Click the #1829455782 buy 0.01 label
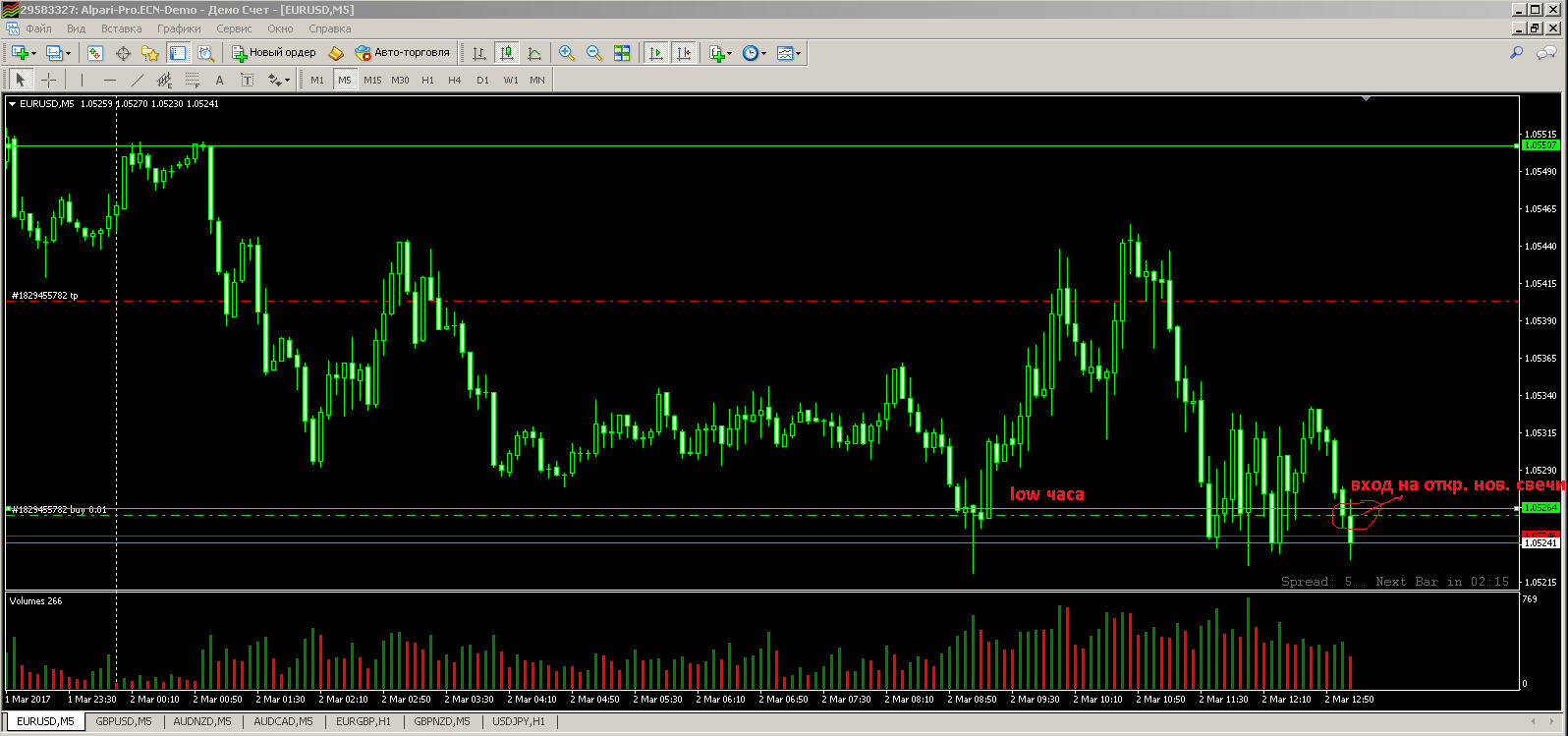This screenshot has height=736, width=1568. (x=59, y=510)
